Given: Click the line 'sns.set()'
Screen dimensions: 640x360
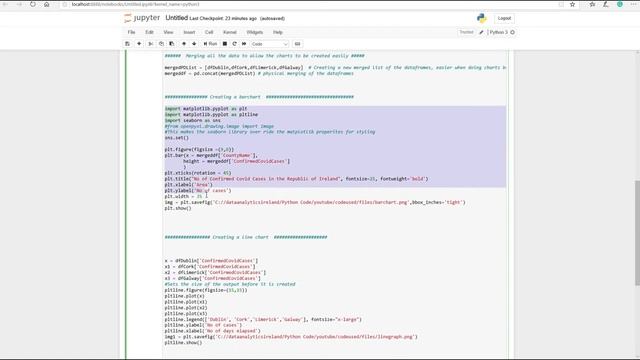Looking at the screenshot, I should 177,138.
